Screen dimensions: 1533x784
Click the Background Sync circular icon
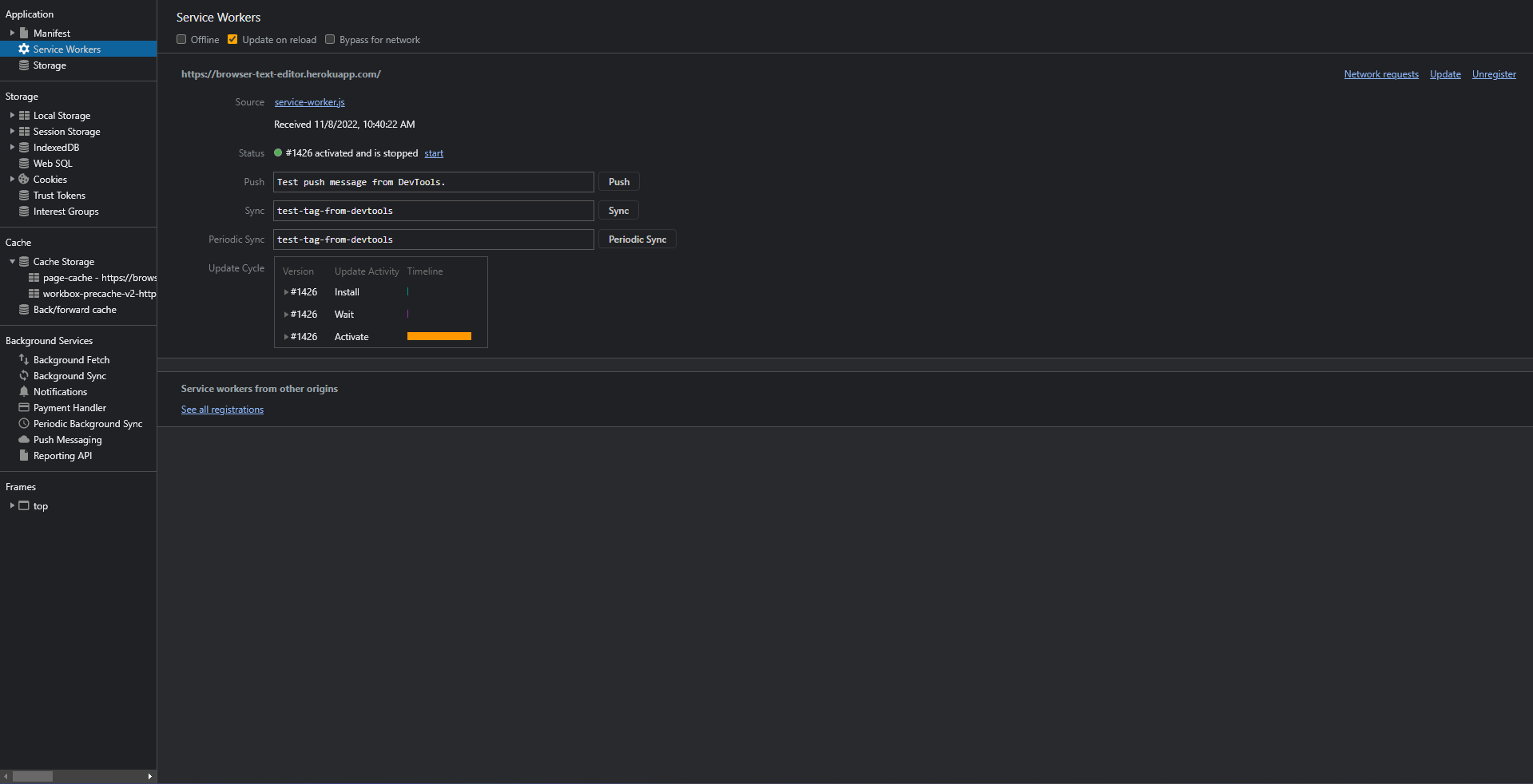[24, 375]
